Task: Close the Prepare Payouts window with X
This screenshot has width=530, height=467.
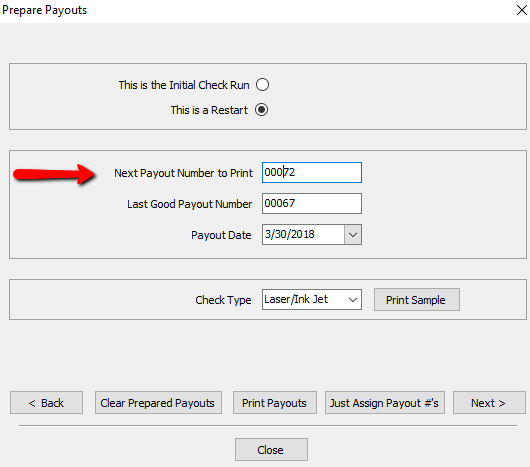Action: (x=522, y=10)
